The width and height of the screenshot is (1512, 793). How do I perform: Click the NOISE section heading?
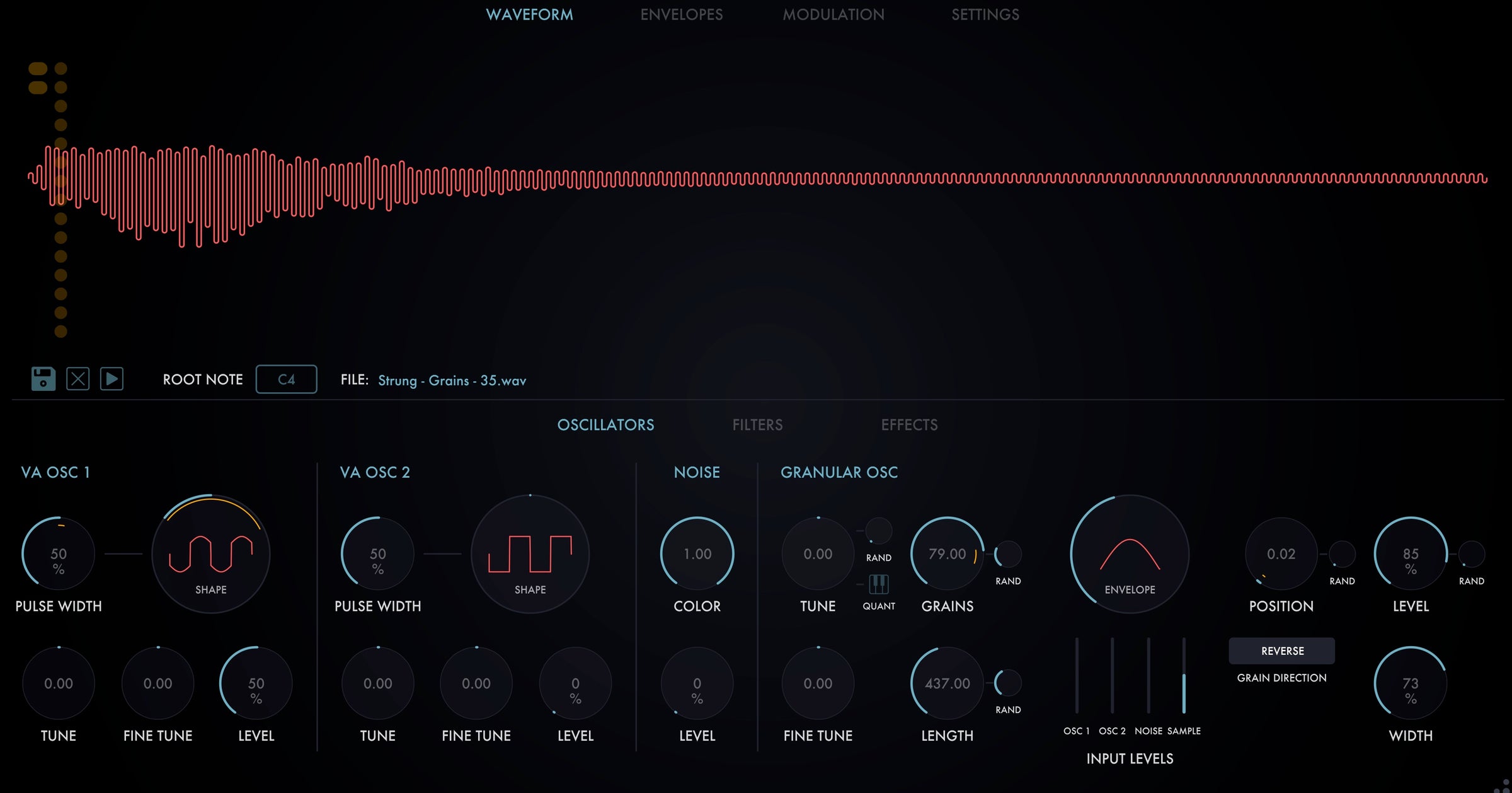(697, 472)
